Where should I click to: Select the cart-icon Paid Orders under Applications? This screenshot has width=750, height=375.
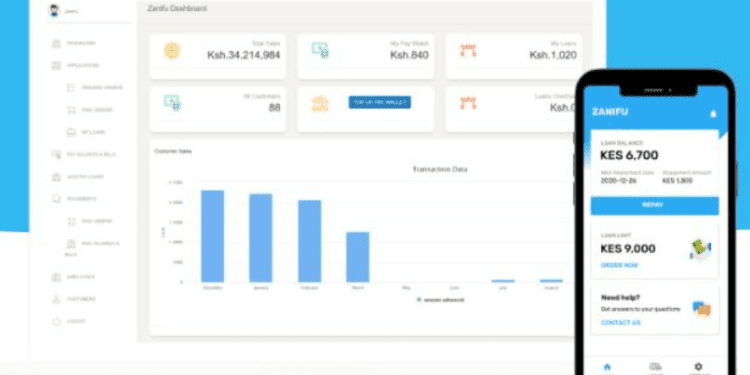tap(89, 110)
